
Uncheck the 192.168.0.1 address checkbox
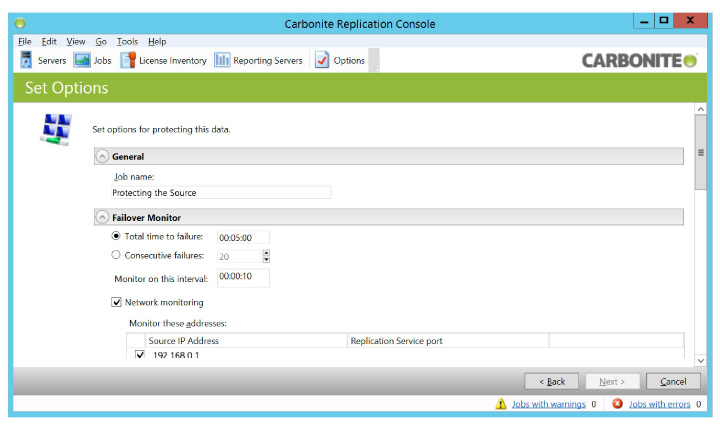(x=140, y=354)
